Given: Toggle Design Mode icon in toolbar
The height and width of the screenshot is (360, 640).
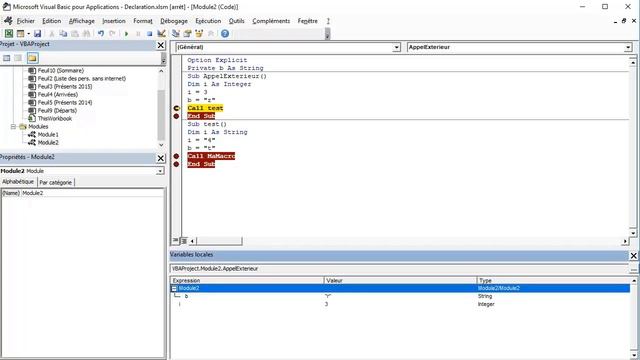Looking at the screenshot, I should pyautogui.click(x=161, y=33).
